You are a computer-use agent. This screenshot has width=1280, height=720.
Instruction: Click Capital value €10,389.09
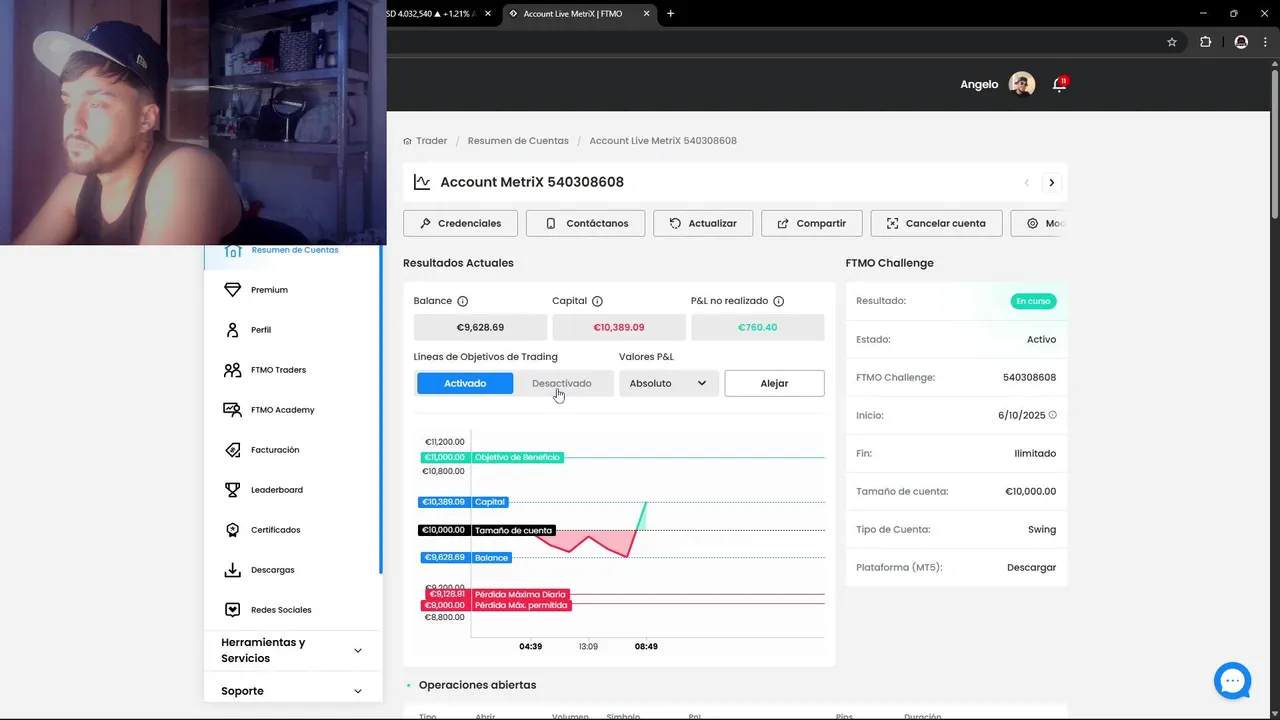619,327
